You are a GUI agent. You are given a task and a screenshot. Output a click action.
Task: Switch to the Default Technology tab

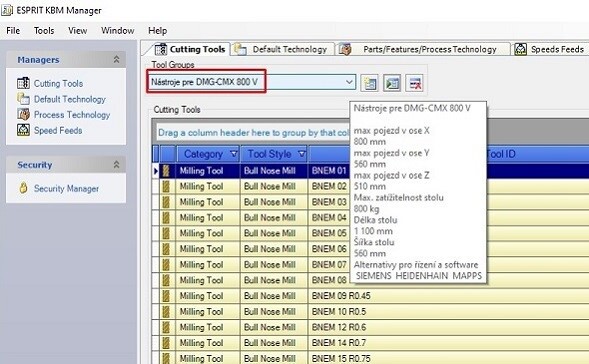pos(282,49)
